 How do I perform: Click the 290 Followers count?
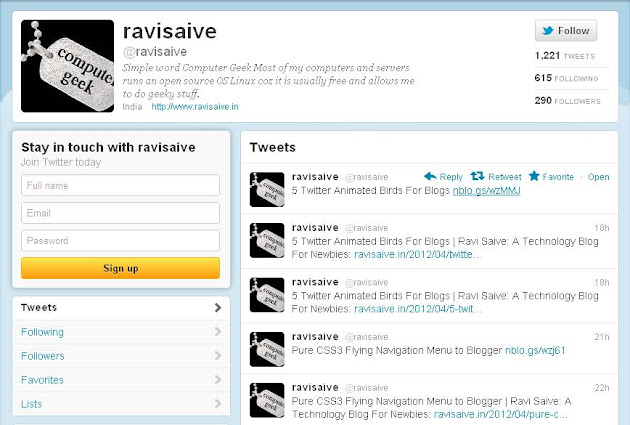pos(567,100)
